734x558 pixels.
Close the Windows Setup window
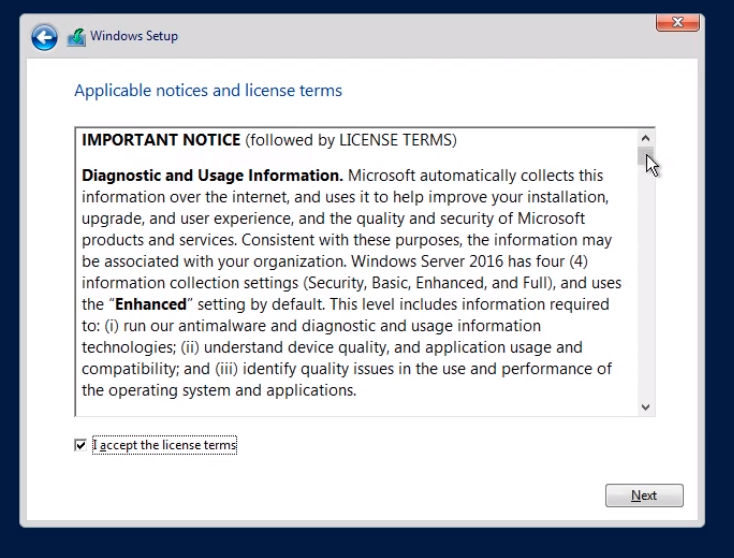pos(677,22)
